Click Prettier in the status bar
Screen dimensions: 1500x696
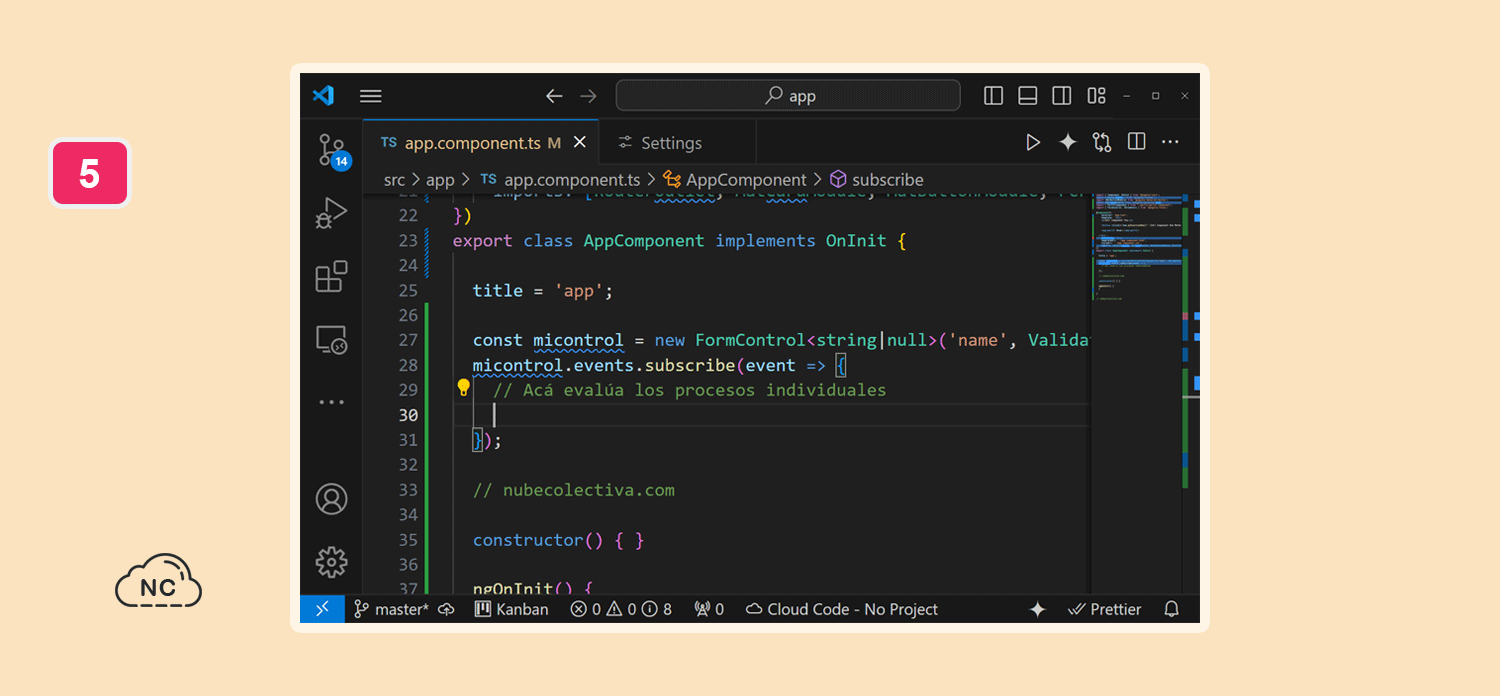coord(1104,609)
